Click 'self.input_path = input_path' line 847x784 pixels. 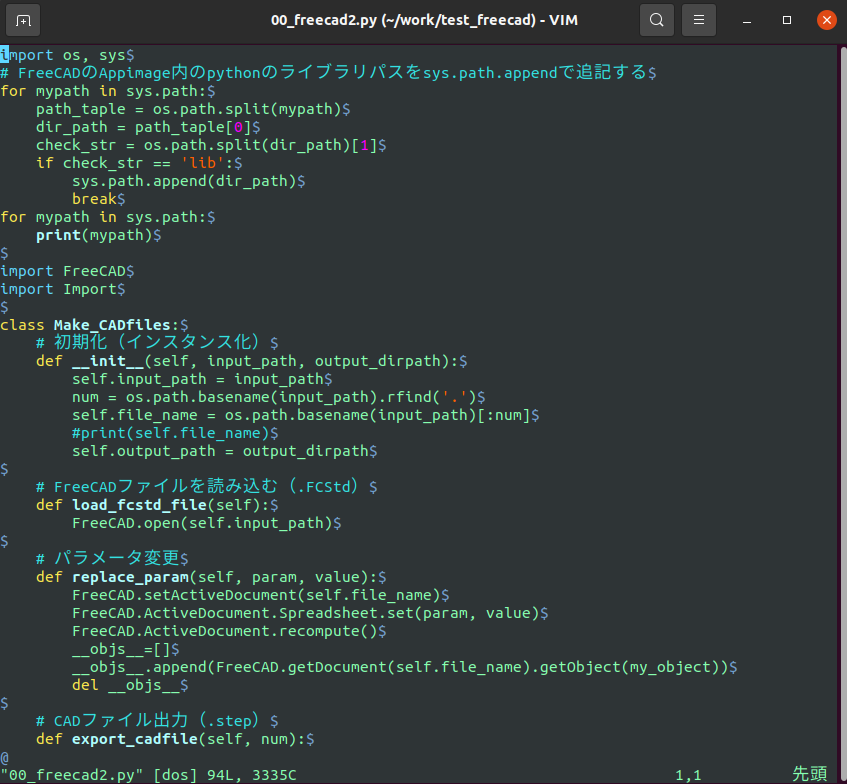[x=202, y=379]
